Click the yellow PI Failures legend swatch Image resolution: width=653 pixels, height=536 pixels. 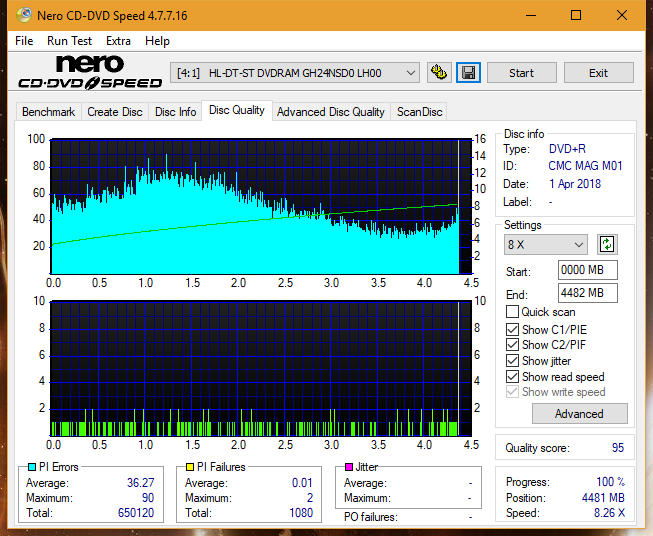coord(190,467)
